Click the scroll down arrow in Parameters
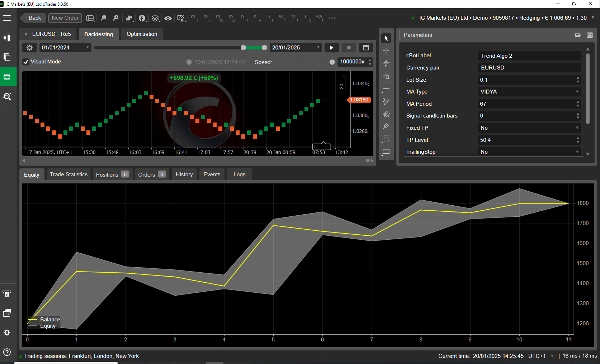This screenshot has height=364, width=600. click(x=588, y=154)
